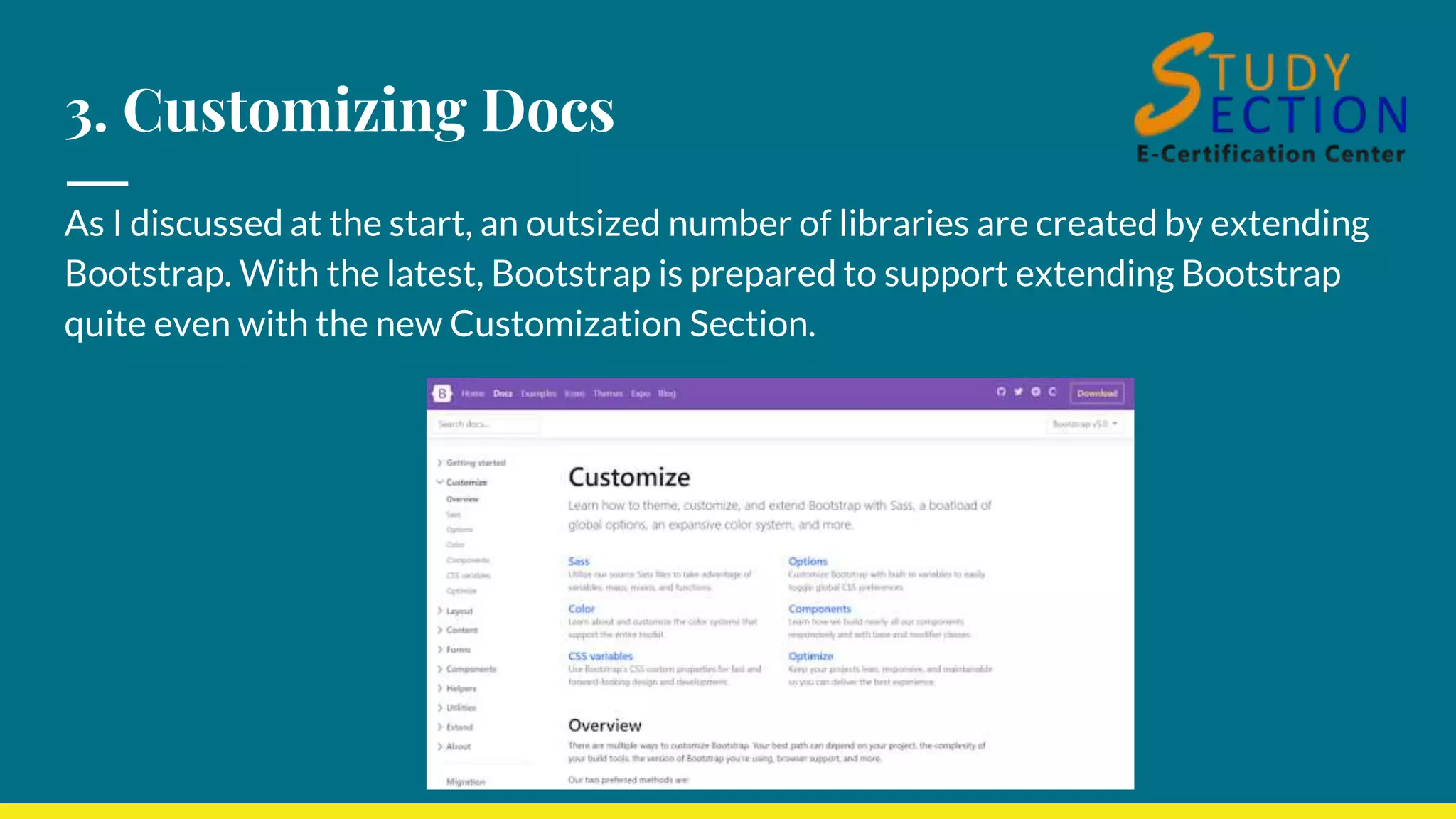Select Color in the sidebar list
Image resolution: width=1456 pixels, height=819 pixels.
click(x=455, y=545)
